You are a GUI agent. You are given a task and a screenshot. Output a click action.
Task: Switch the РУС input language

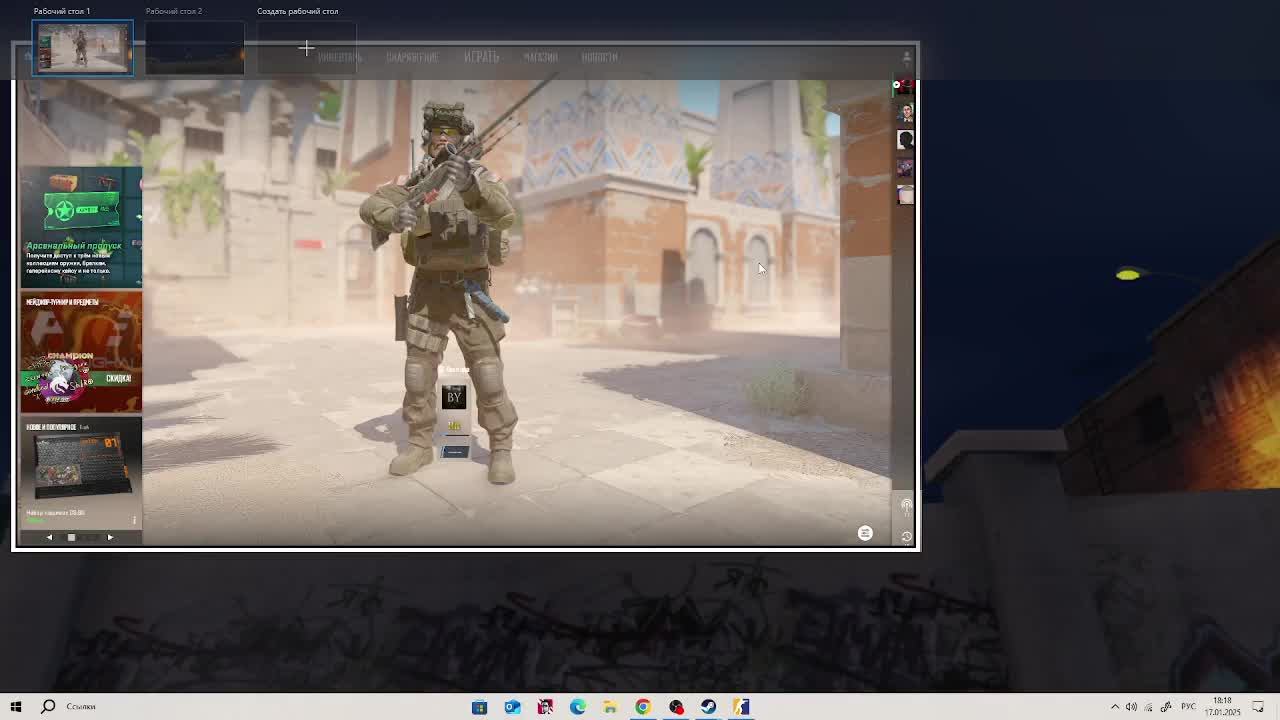click(x=1188, y=707)
